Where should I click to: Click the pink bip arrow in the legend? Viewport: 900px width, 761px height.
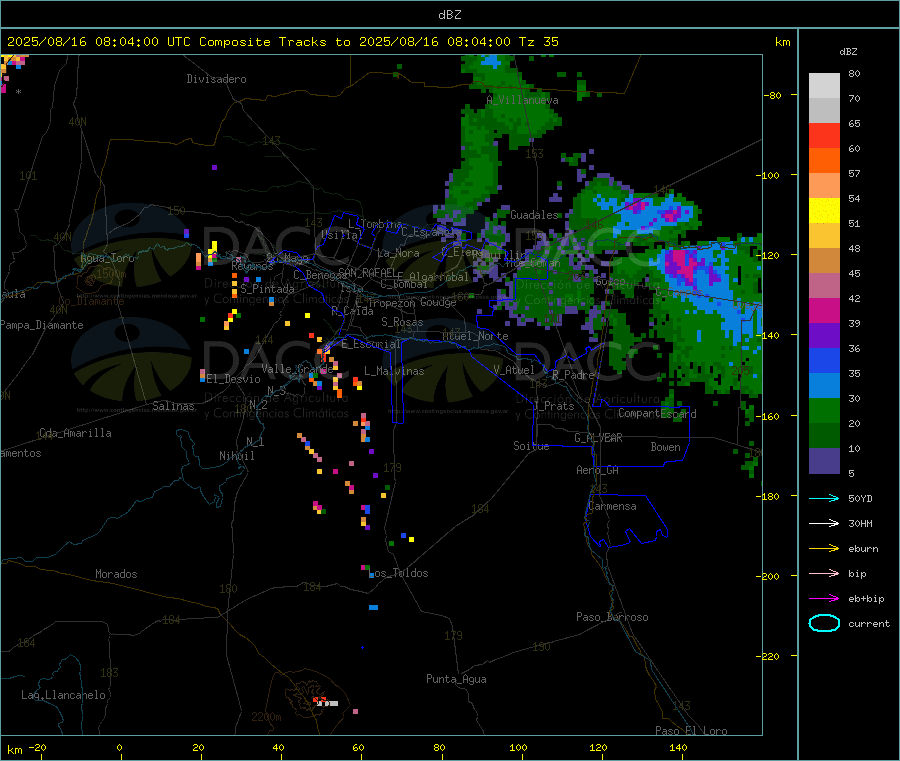point(824,573)
